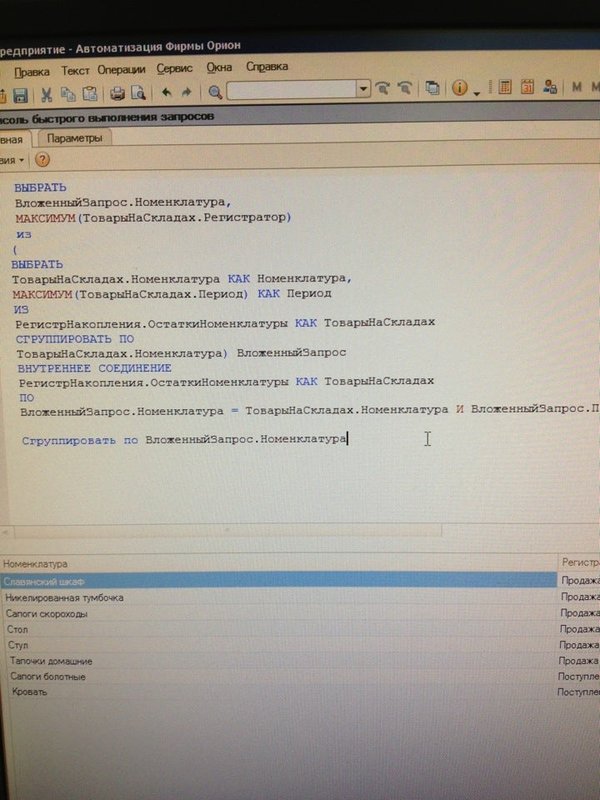Open the Сервис menu
Image resolution: width=600 pixels, height=800 pixels.
[176, 69]
